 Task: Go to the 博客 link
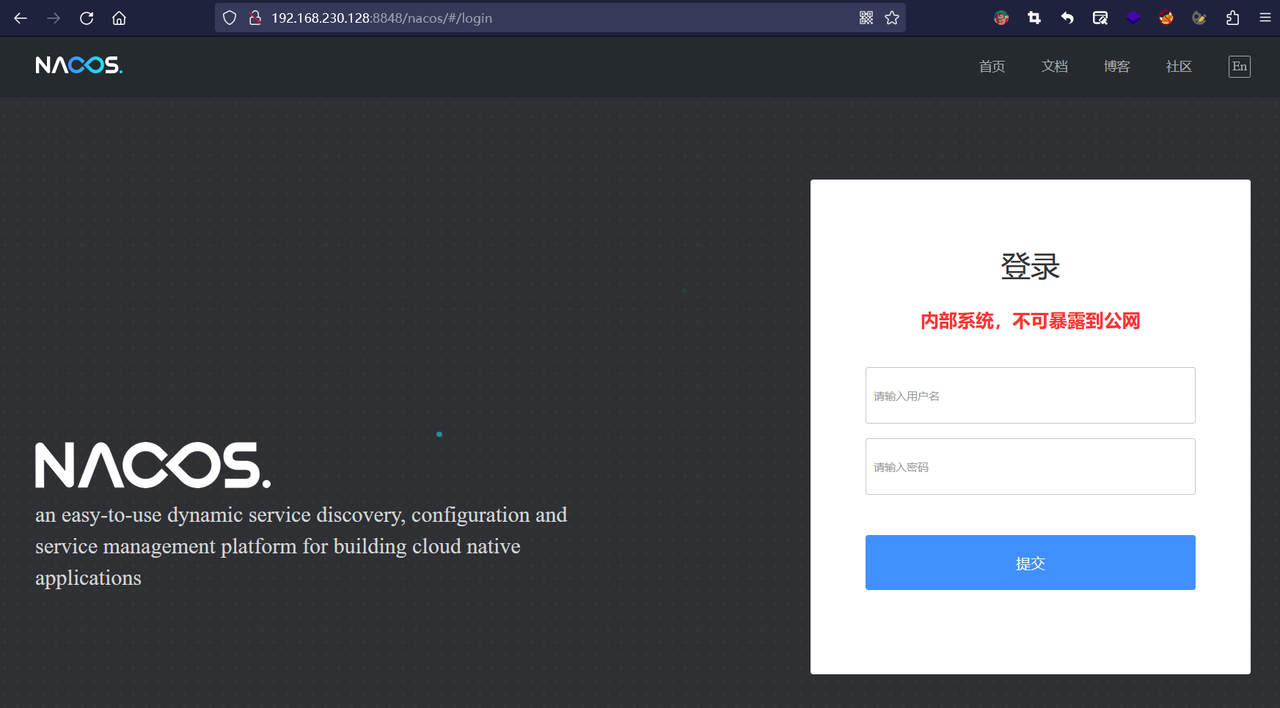tap(1117, 67)
